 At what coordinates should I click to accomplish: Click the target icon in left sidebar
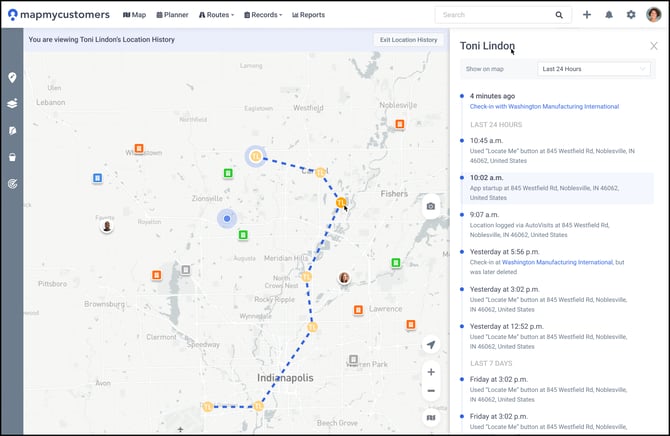[13, 184]
